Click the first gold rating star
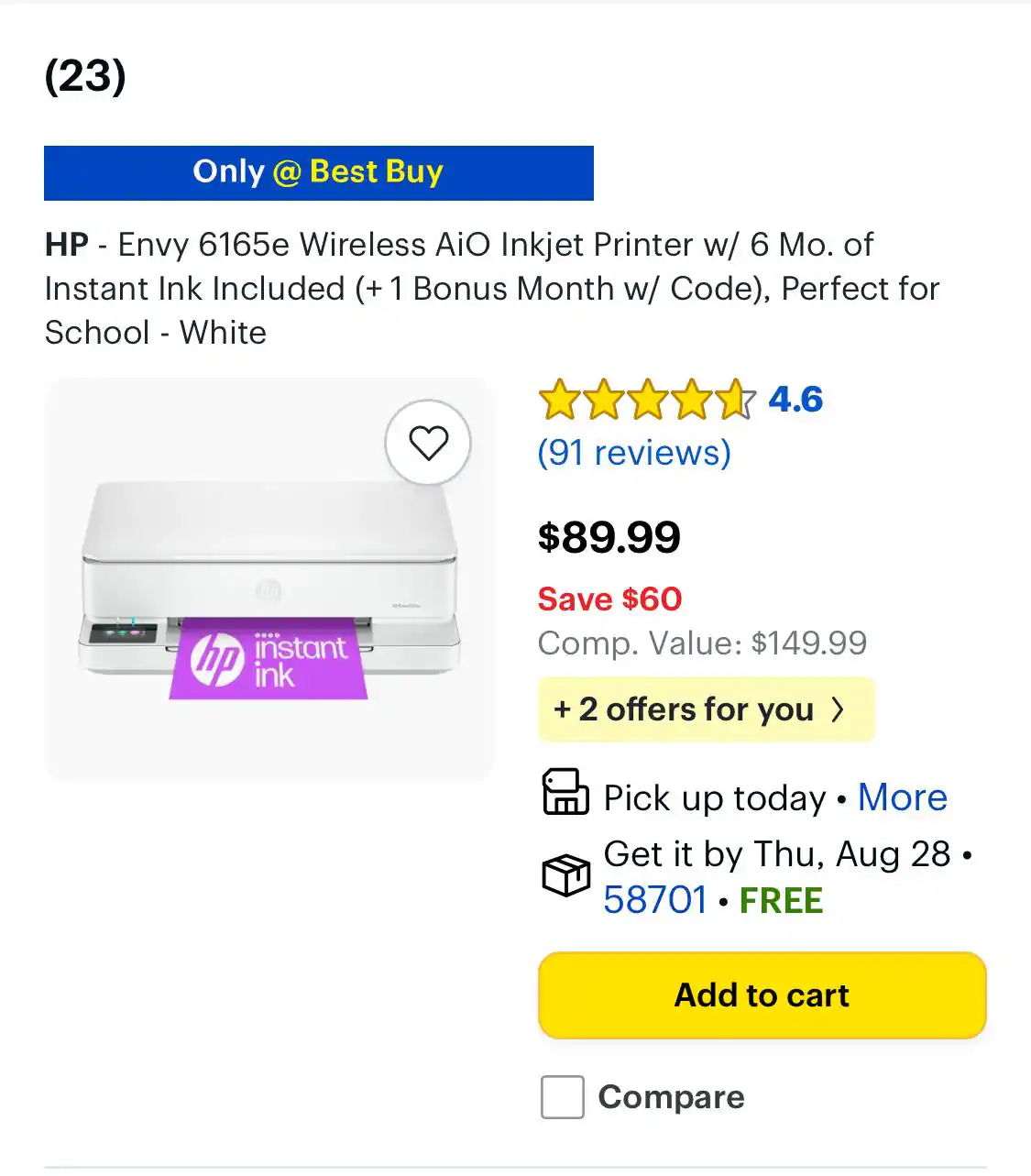This screenshot has height=1176, width=1031. pos(560,399)
